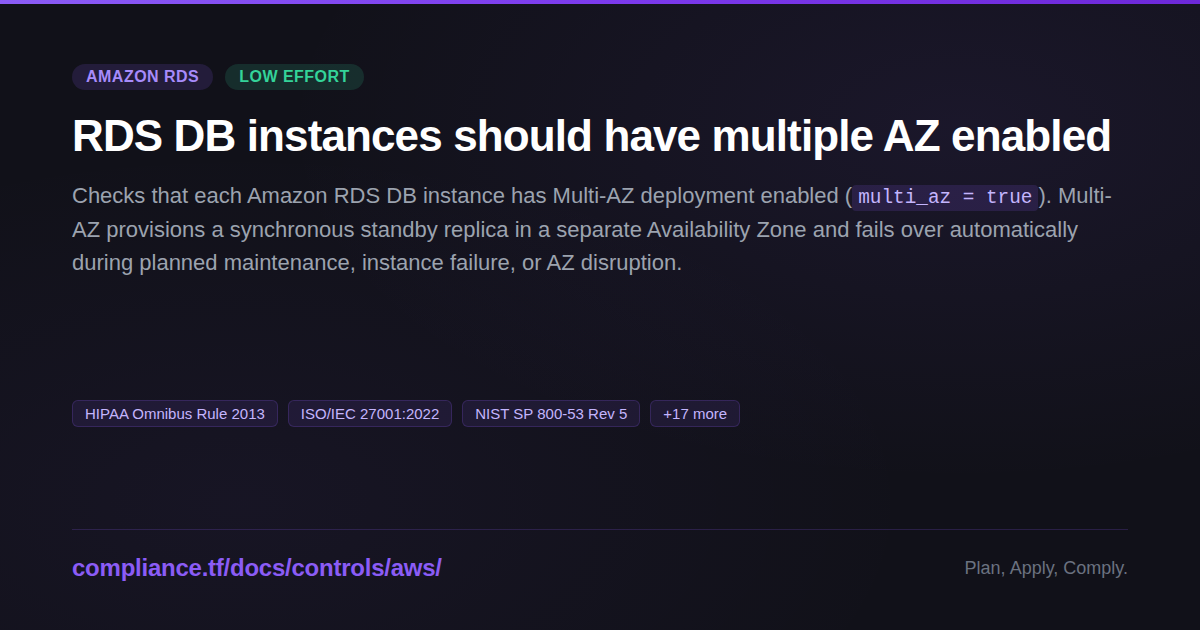Click the AMAZON RDS category badge
Screen dimensions: 1200x630
click(x=142, y=77)
